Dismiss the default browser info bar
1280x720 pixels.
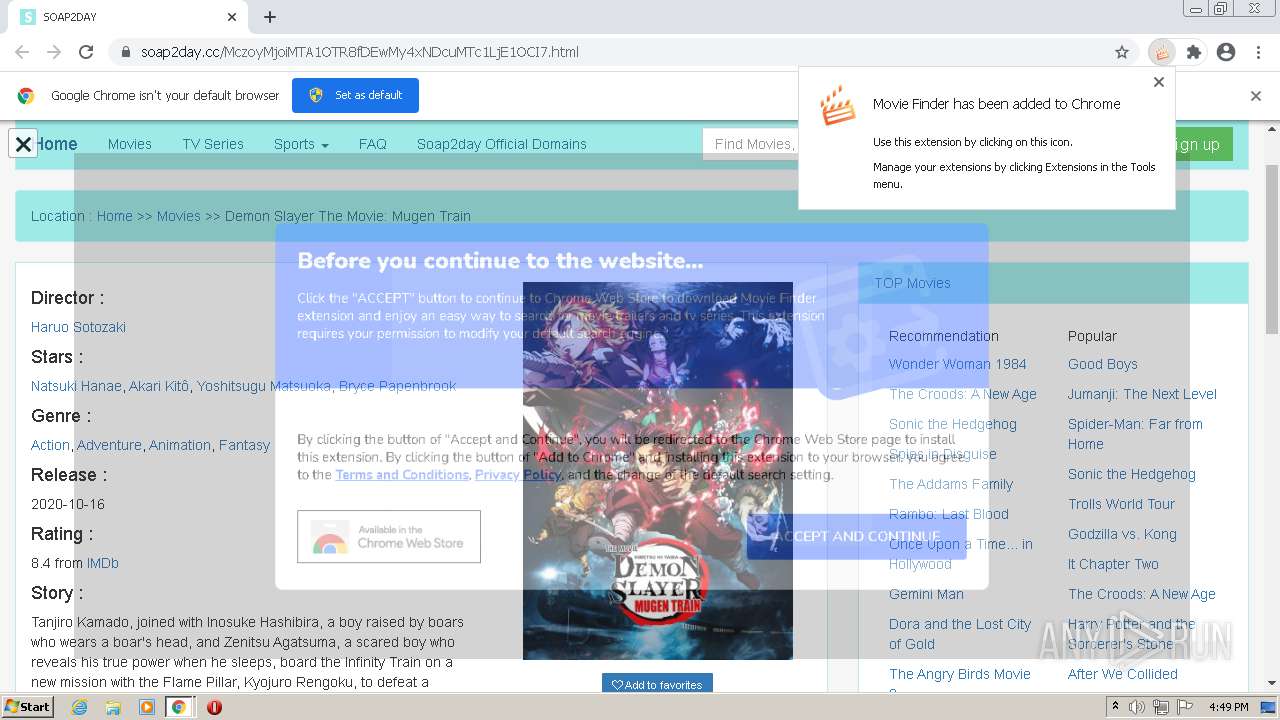click(x=1256, y=96)
